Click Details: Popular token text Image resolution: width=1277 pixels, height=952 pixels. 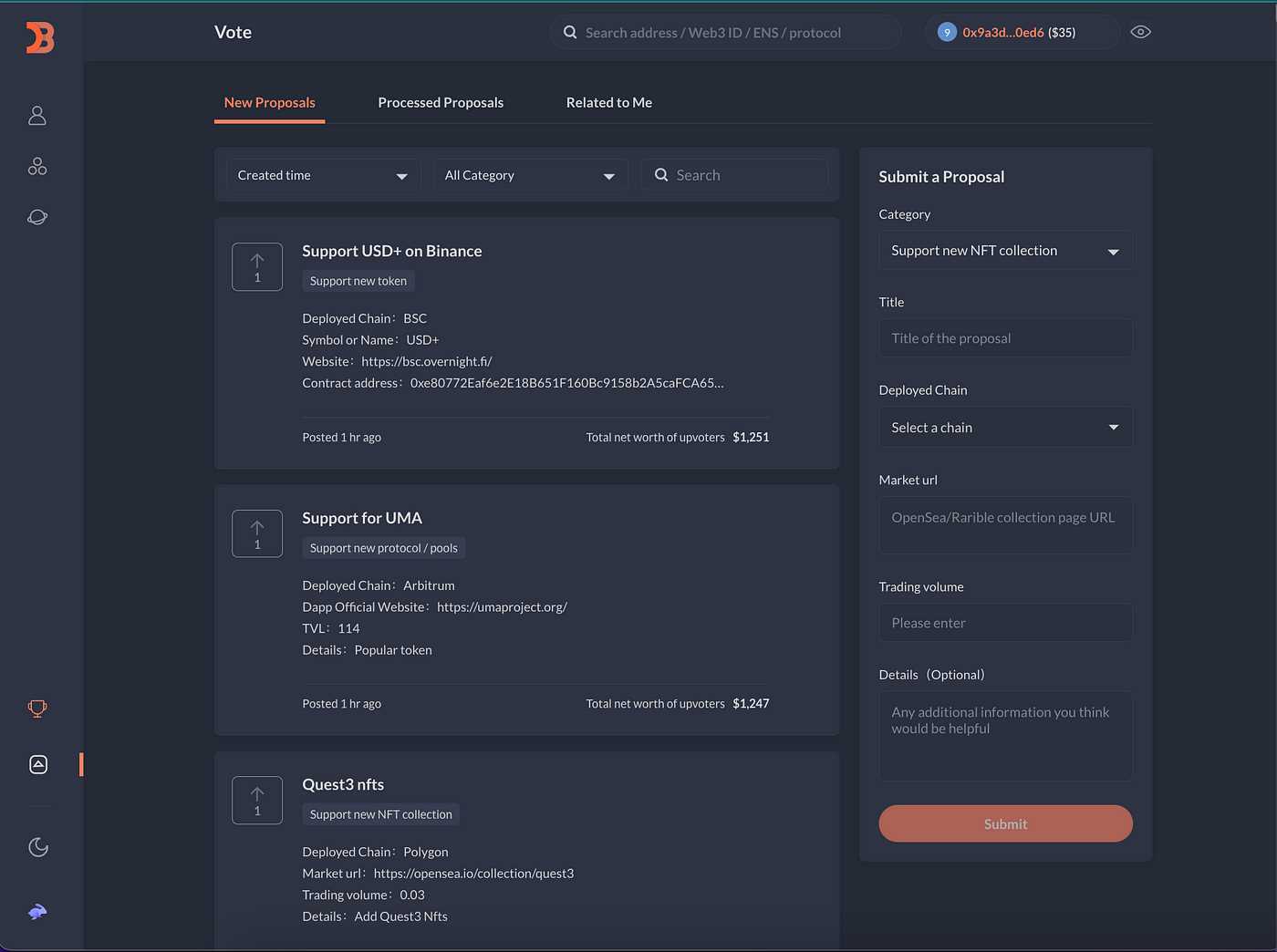(x=368, y=650)
